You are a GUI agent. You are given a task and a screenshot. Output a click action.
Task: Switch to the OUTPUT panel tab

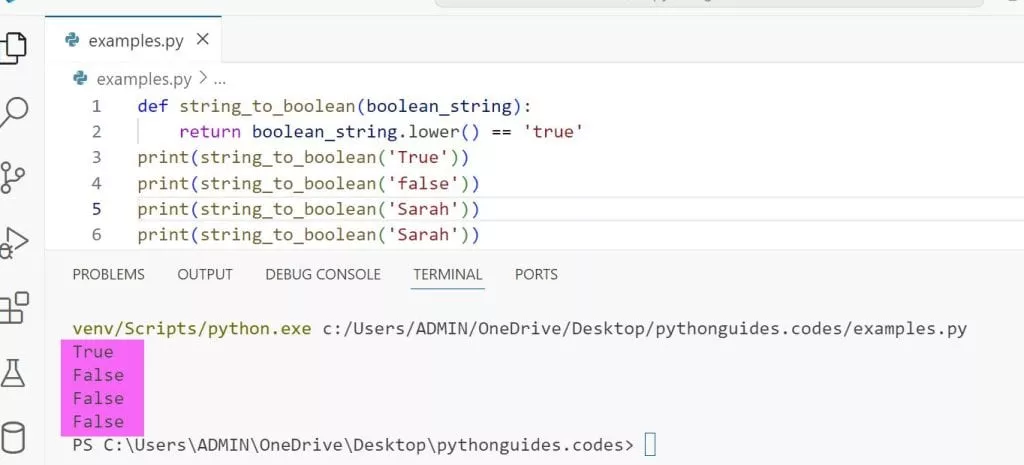pyautogui.click(x=205, y=274)
